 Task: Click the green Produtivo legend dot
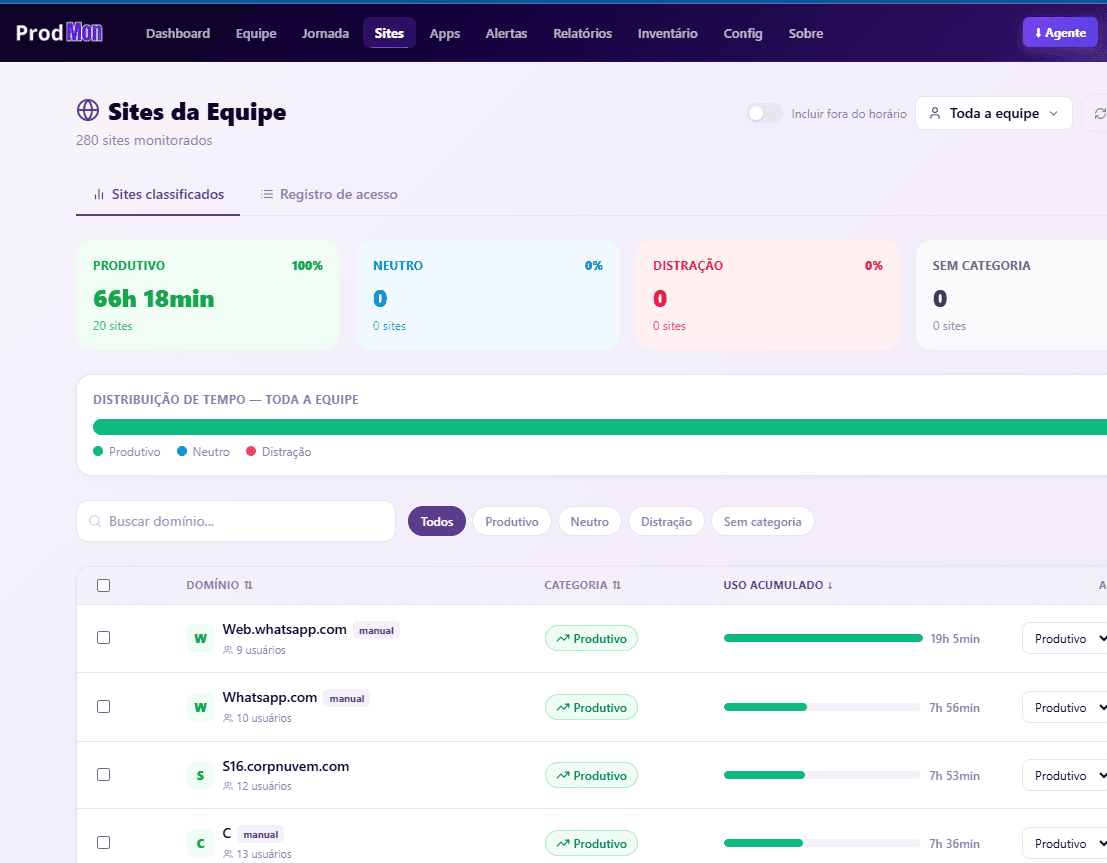98,451
